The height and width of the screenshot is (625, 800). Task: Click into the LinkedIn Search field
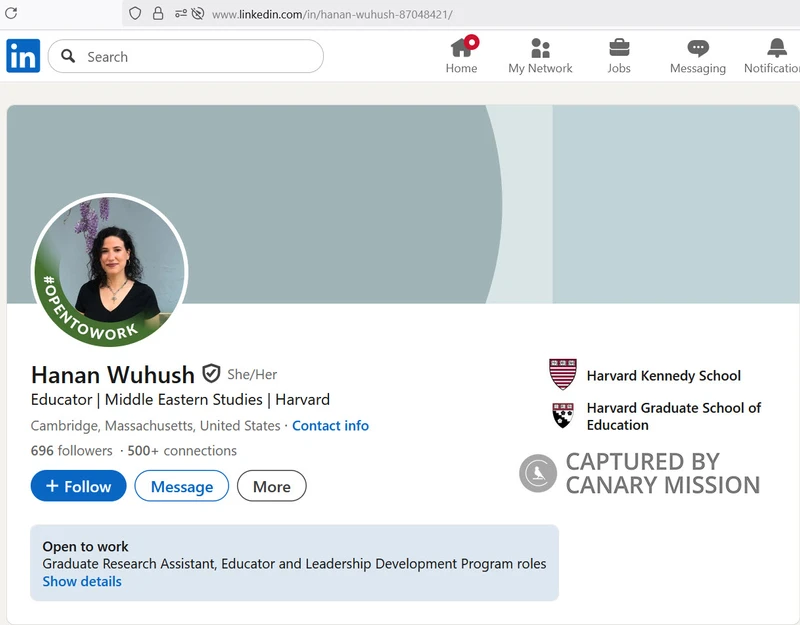pyautogui.click(x=200, y=57)
